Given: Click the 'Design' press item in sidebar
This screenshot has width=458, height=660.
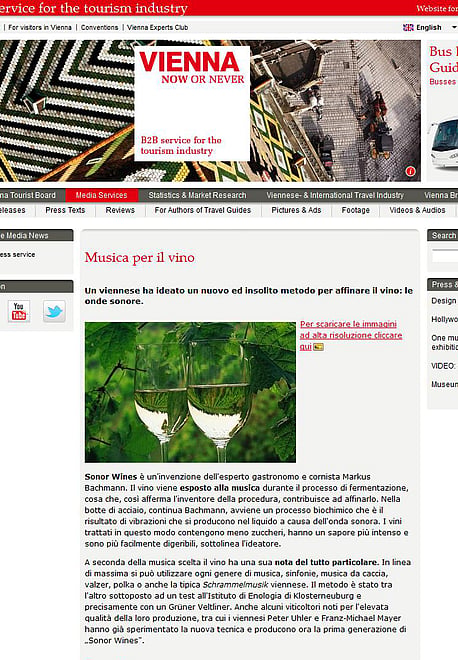Looking at the screenshot, I should (444, 301).
